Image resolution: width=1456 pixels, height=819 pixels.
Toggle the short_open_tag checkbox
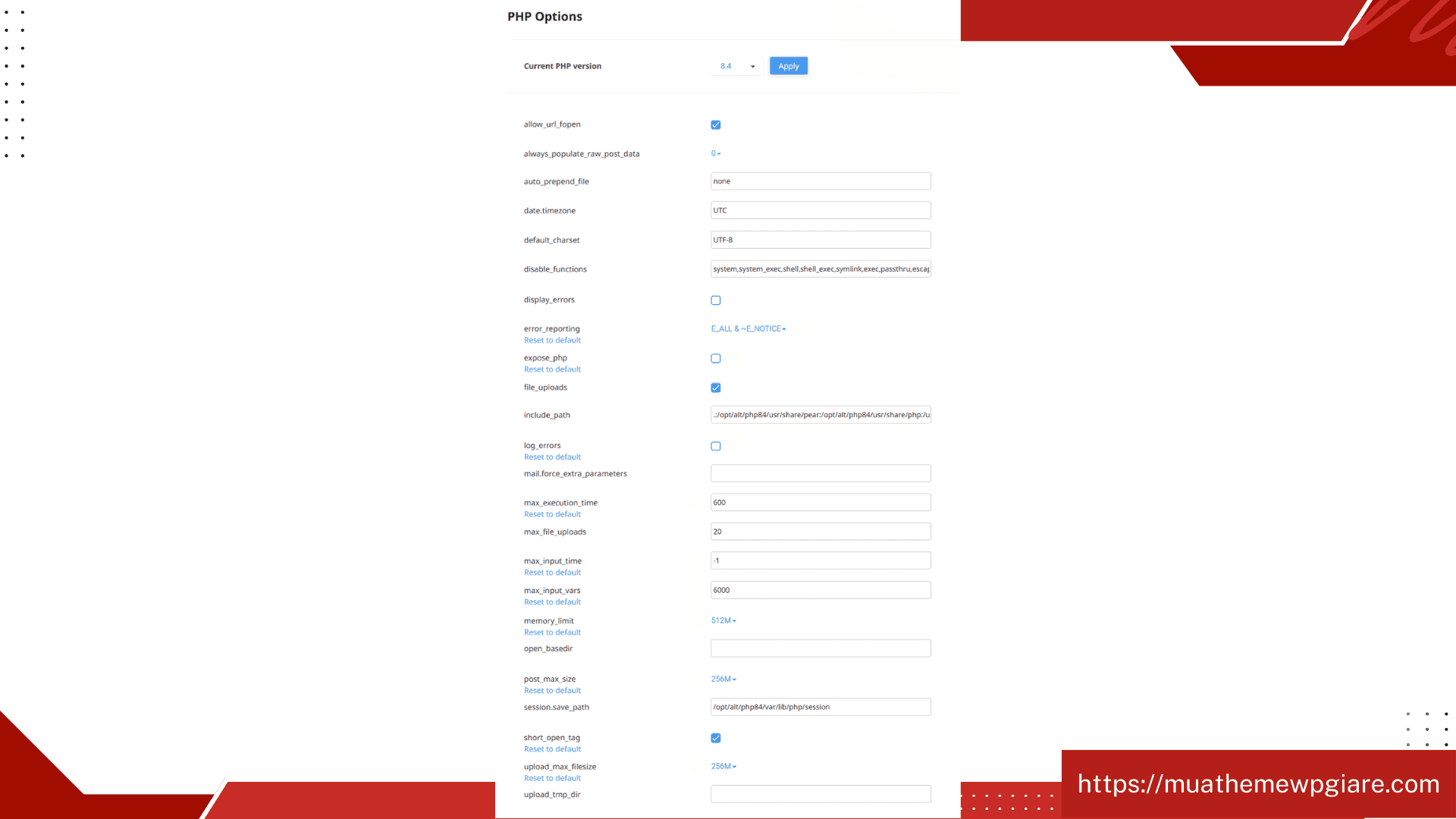pyautogui.click(x=715, y=738)
